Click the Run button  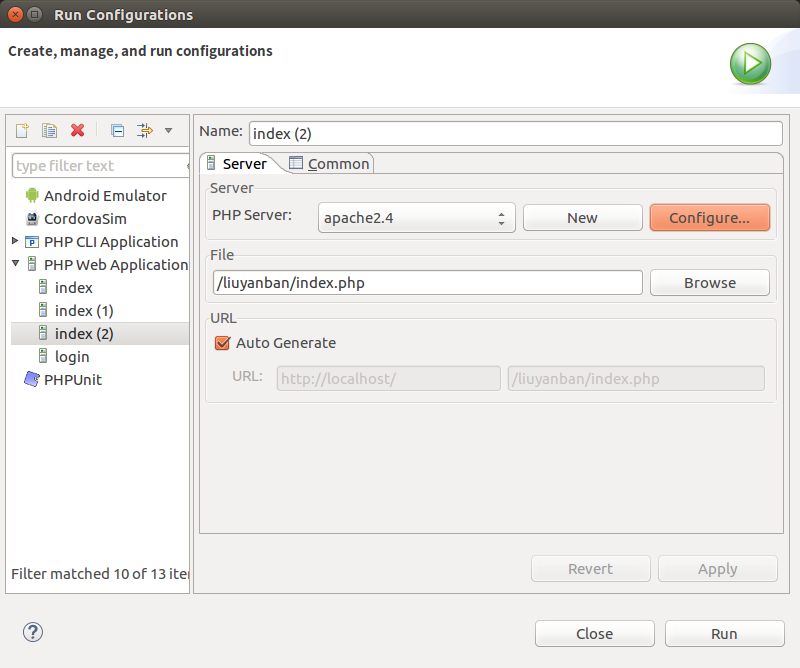(724, 633)
